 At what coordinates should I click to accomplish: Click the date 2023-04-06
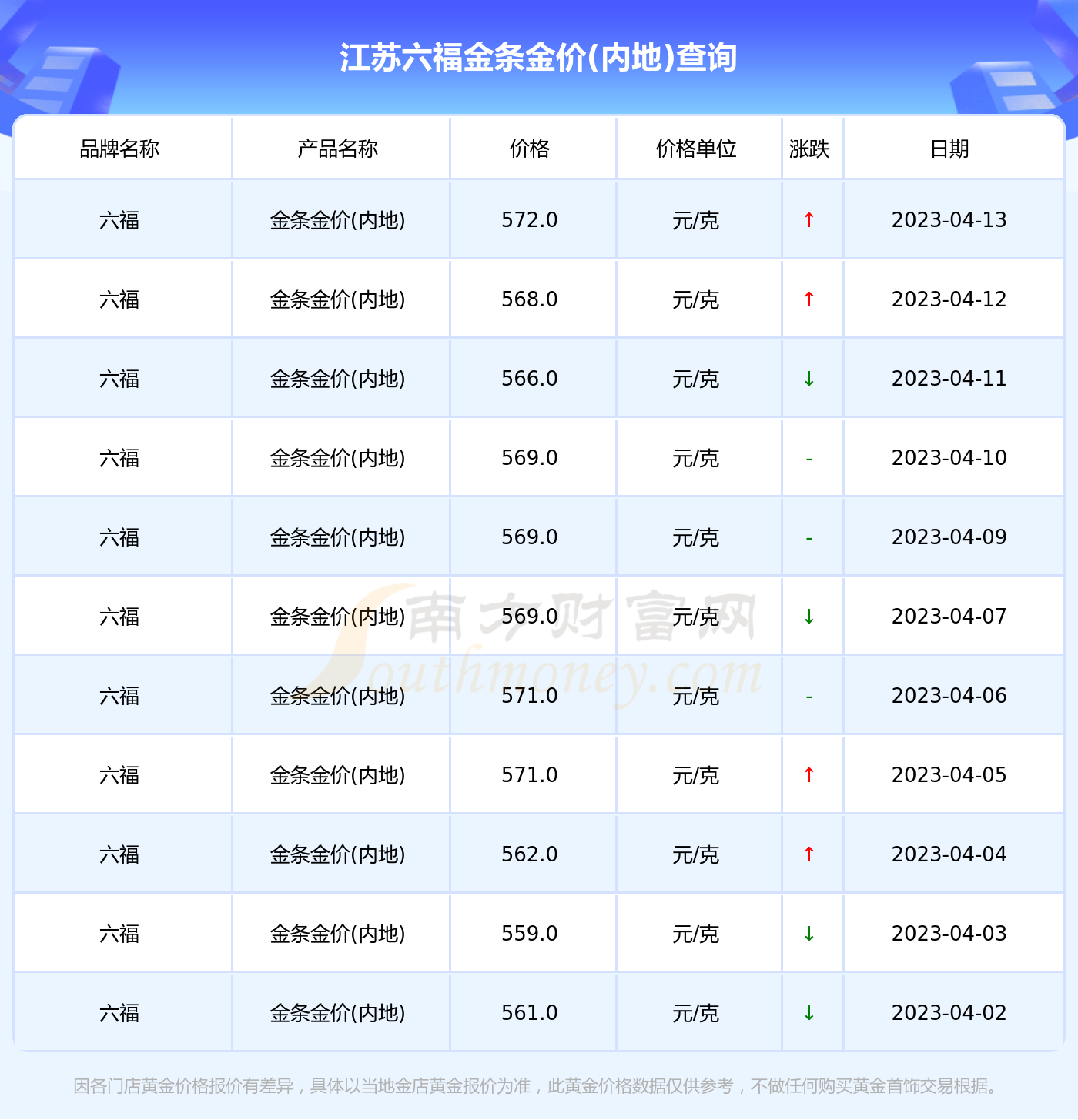(x=949, y=696)
